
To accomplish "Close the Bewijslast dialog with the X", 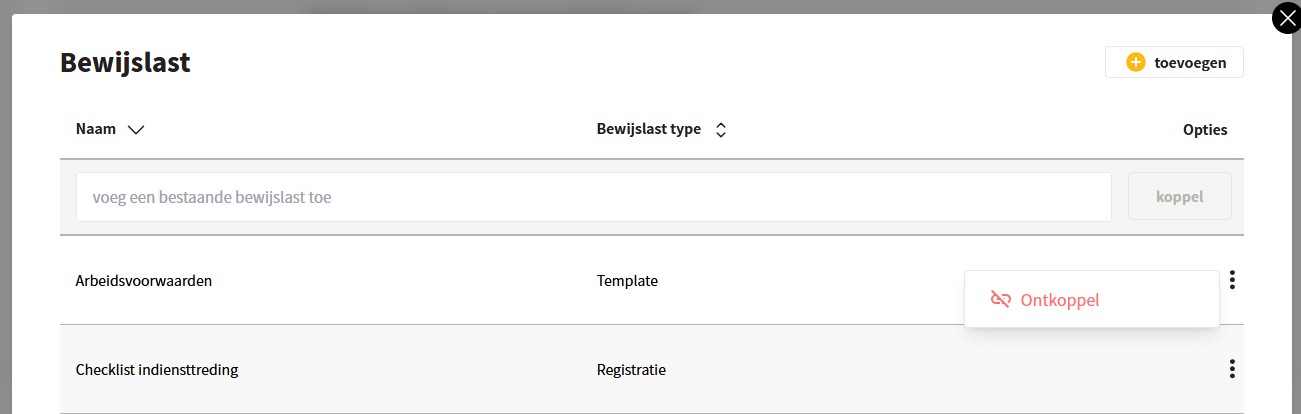I will pyautogui.click(x=1286, y=18).
